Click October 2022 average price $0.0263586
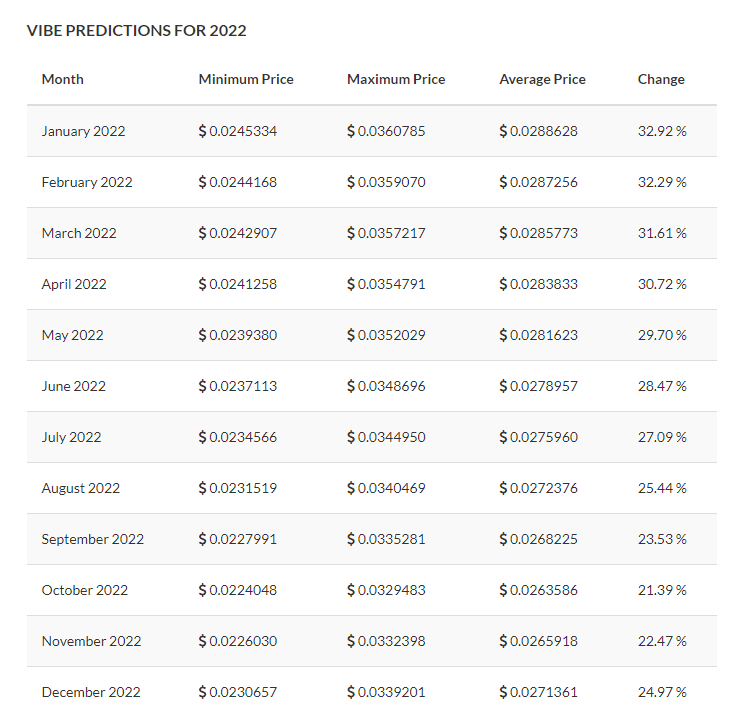The image size is (742, 718). tap(538, 590)
